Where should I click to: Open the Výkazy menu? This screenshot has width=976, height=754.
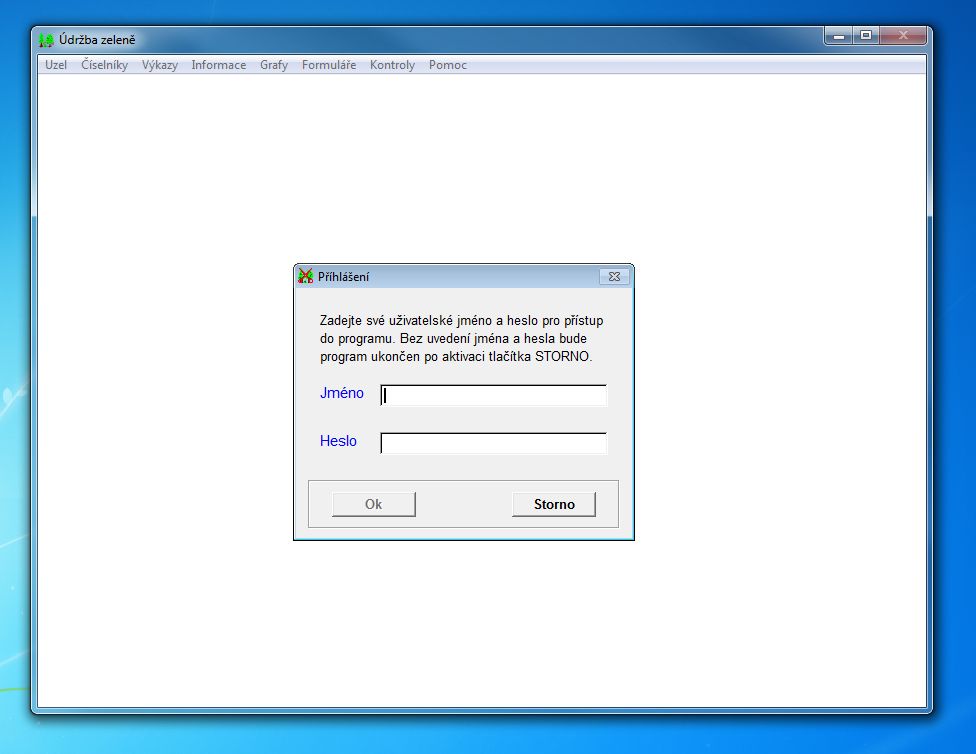[x=159, y=65]
